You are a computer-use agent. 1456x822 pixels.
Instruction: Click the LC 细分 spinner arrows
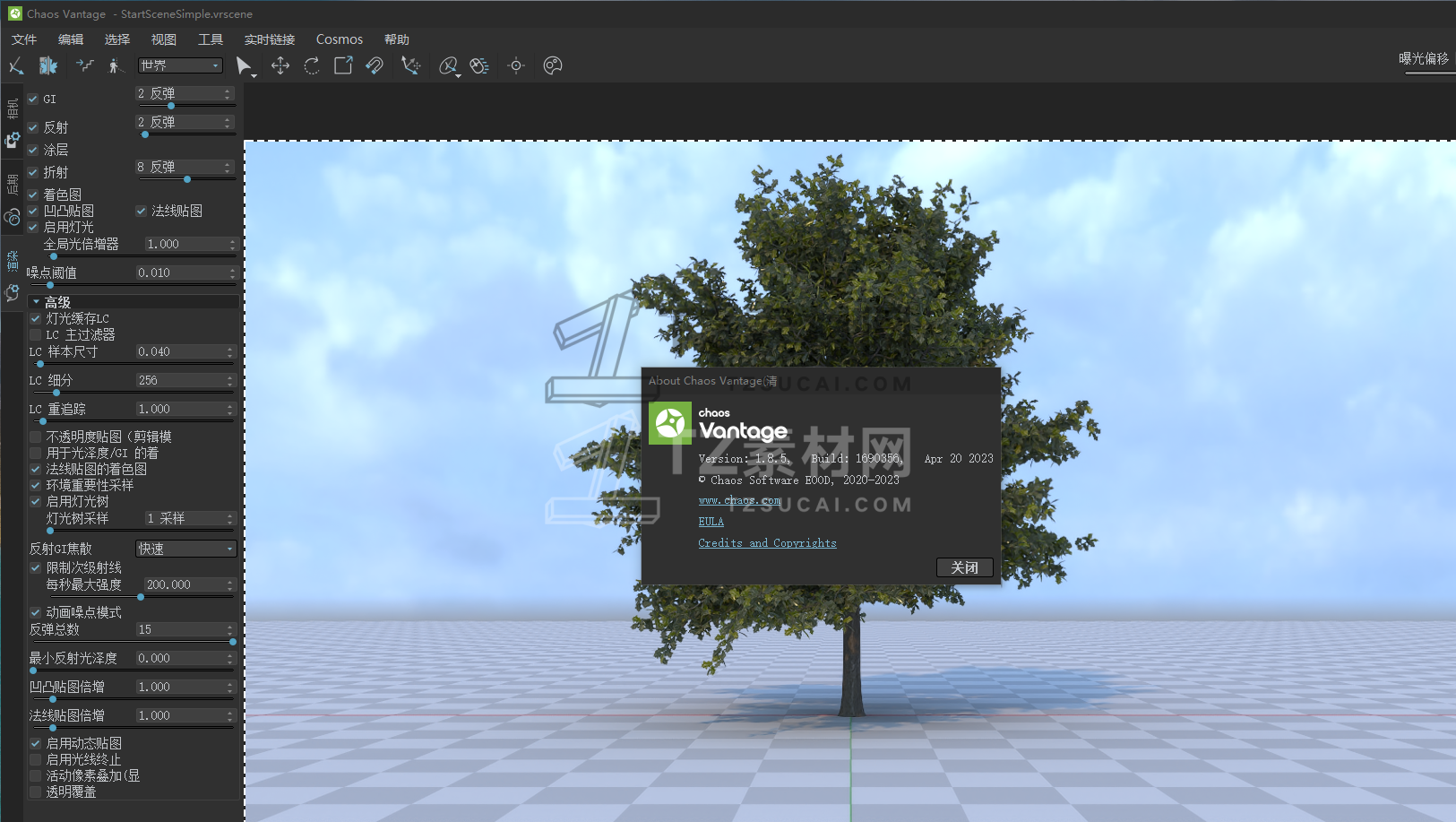pos(230,380)
